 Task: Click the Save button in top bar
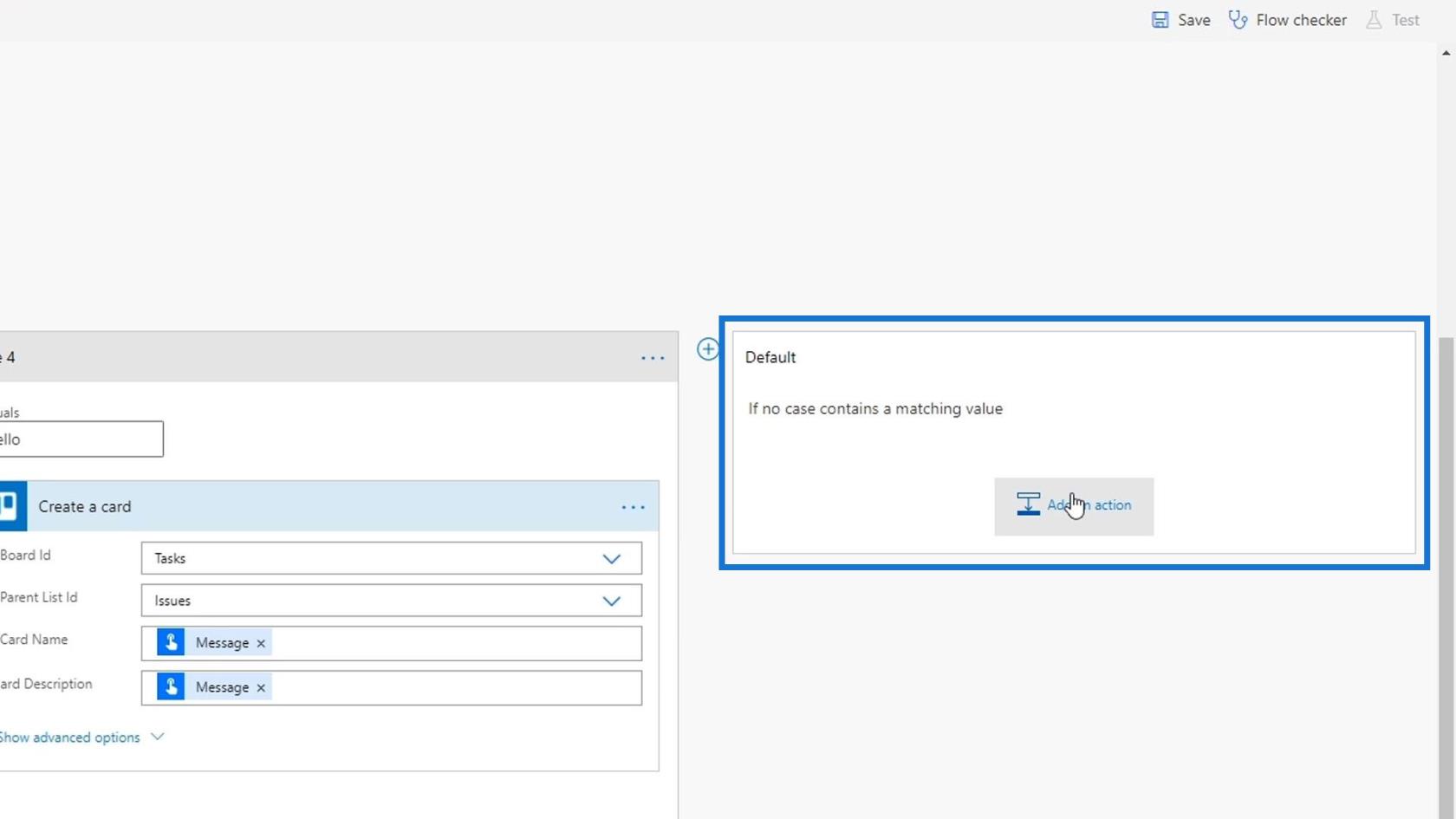(1180, 20)
